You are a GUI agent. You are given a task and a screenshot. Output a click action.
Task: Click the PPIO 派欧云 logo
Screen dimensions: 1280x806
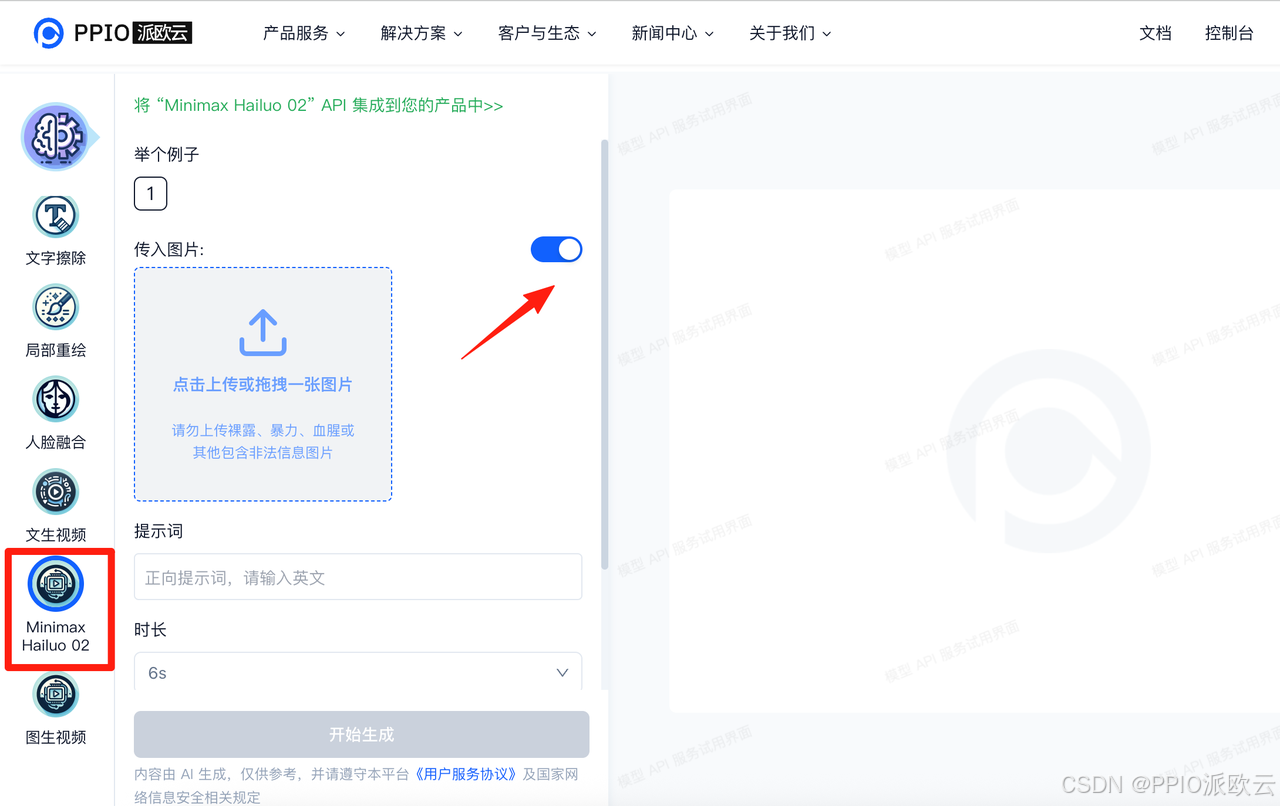[x=113, y=32]
